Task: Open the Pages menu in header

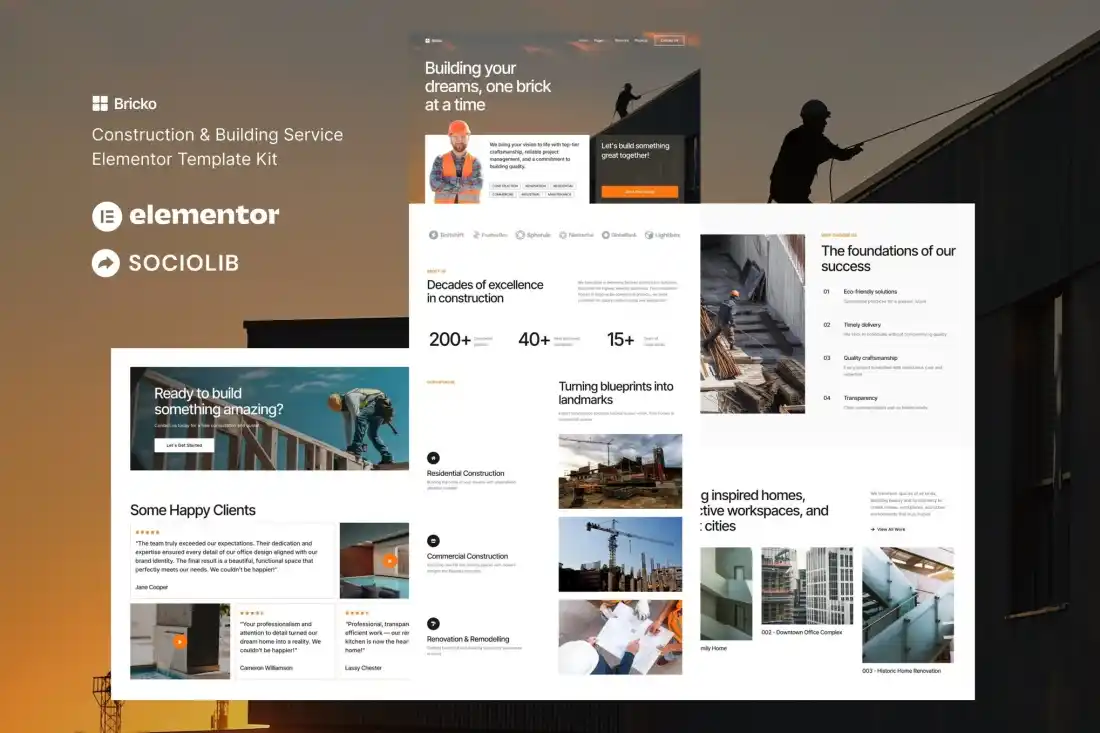Action: click(x=600, y=41)
